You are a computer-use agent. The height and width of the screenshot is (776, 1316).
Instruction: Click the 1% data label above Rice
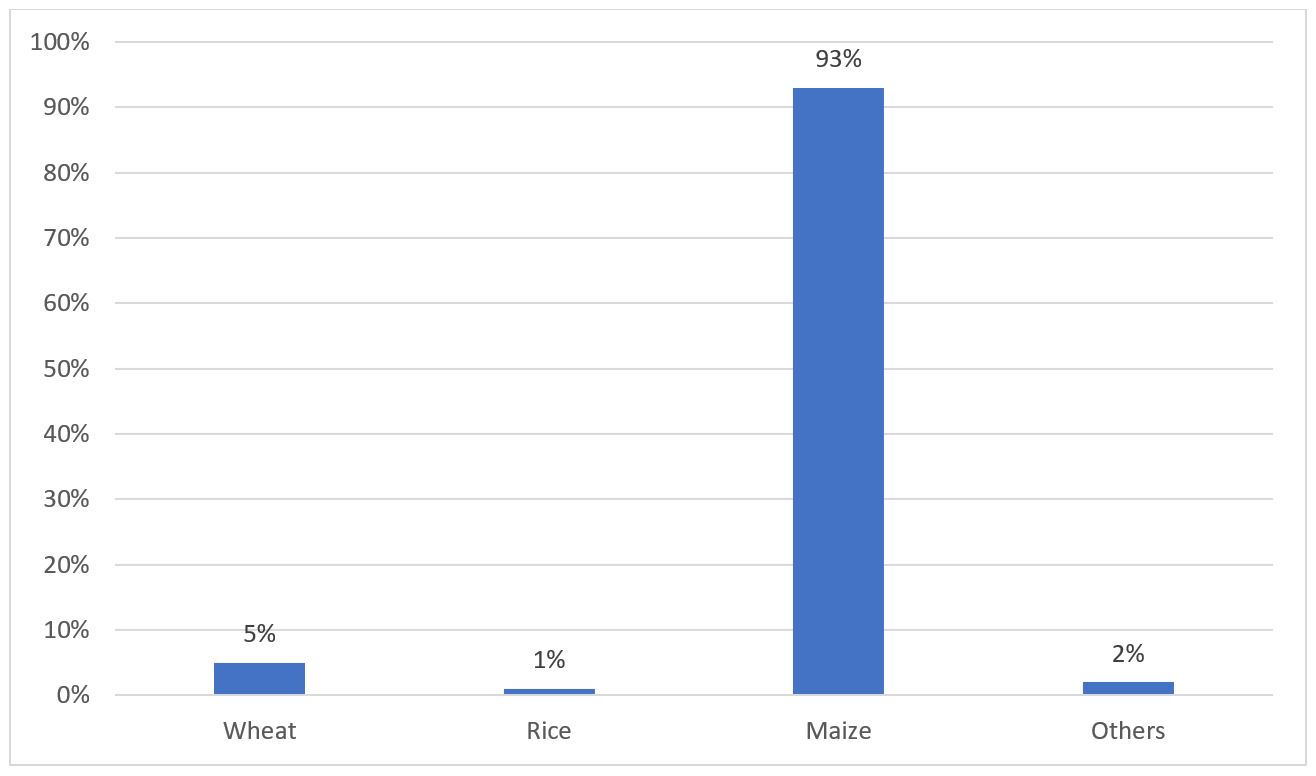pyautogui.click(x=549, y=660)
